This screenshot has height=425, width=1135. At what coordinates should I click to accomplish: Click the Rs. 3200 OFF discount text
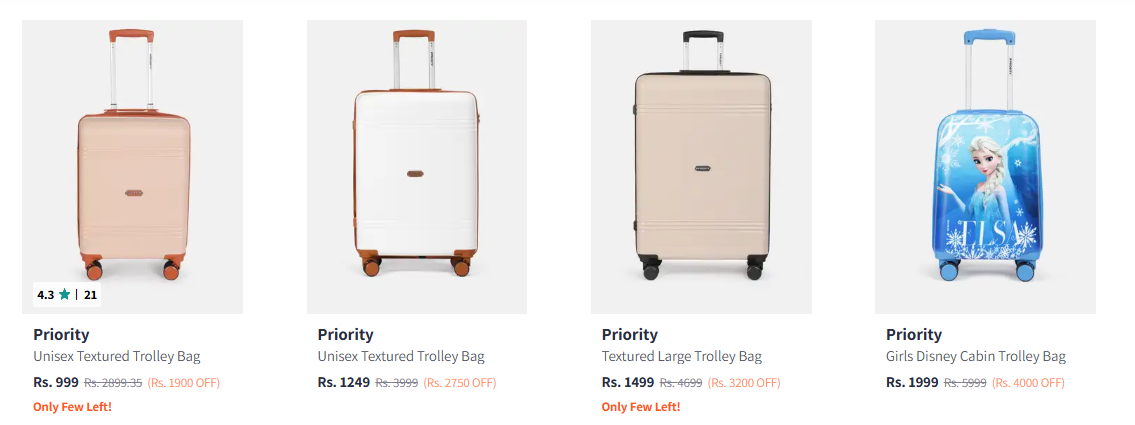pyautogui.click(x=746, y=383)
